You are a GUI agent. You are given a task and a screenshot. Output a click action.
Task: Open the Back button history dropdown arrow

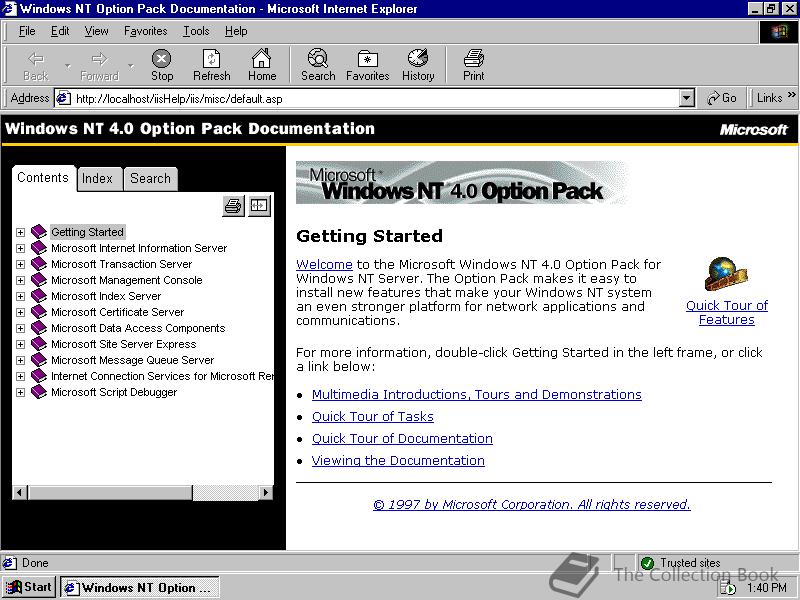(67, 65)
